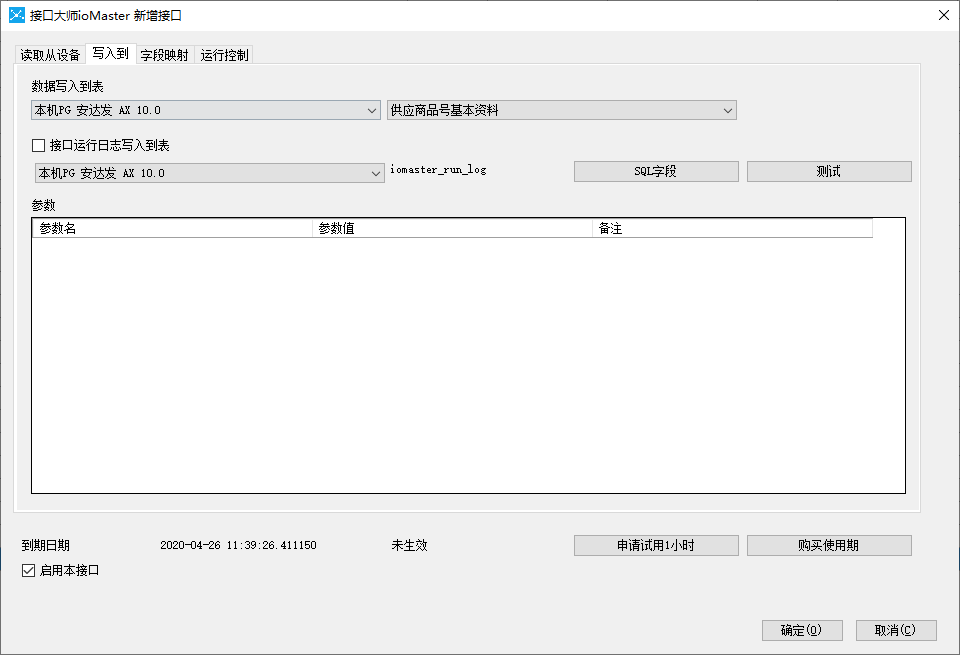This screenshot has width=960, height=655.
Task: Open the 字段映射 tab
Action: pos(164,55)
